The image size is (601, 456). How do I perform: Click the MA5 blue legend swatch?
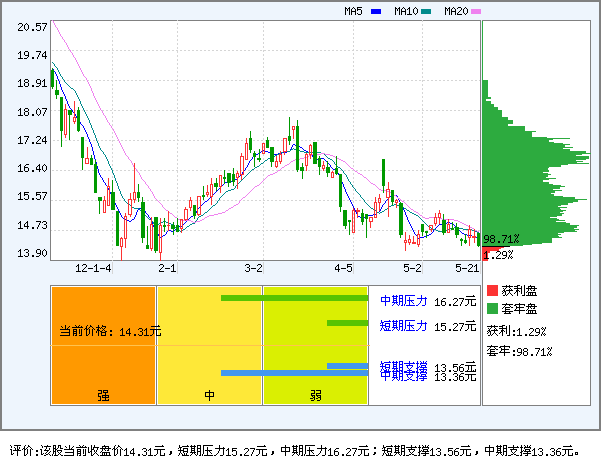click(377, 11)
